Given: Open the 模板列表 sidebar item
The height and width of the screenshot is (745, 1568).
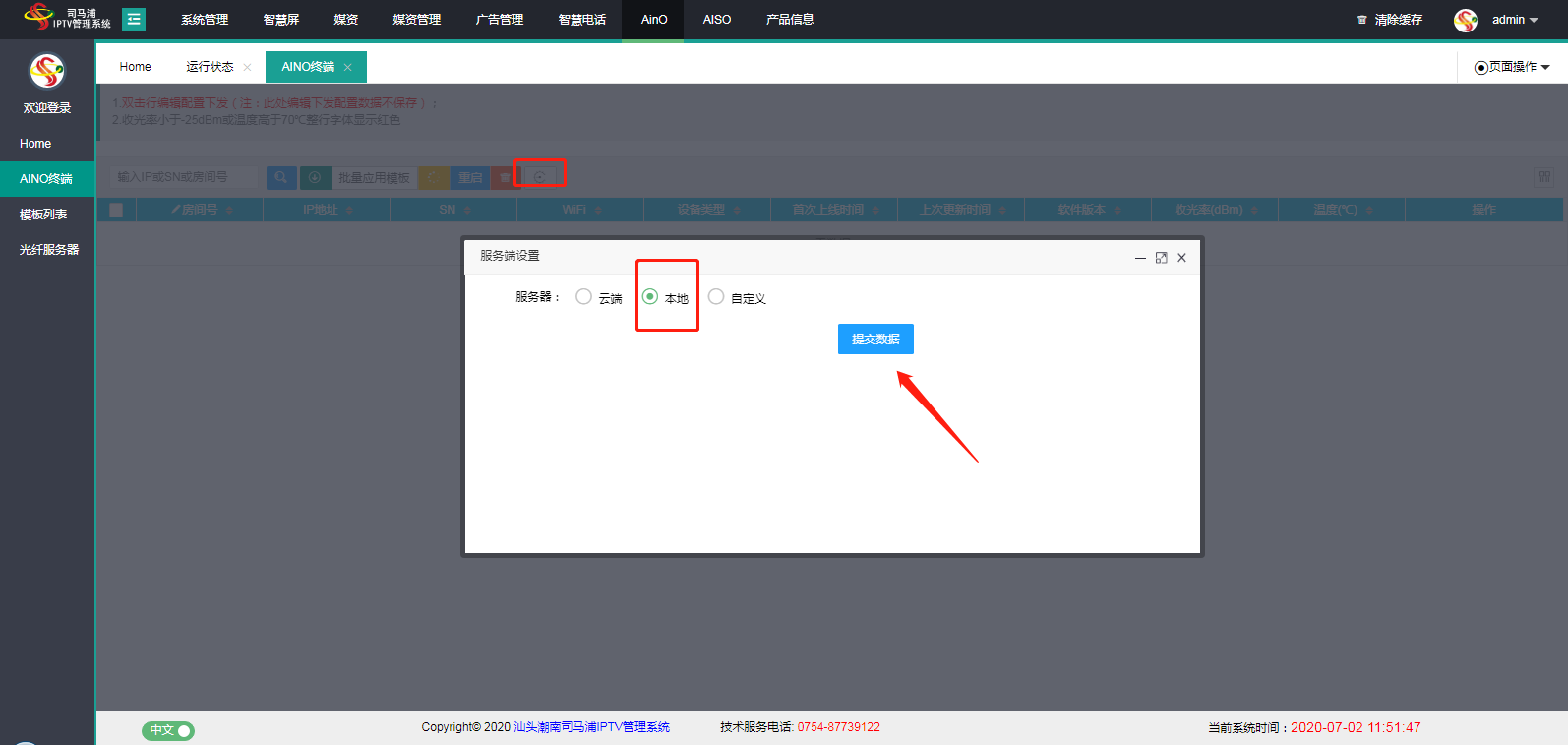Looking at the screenshot, I should [x=43, y=215].
